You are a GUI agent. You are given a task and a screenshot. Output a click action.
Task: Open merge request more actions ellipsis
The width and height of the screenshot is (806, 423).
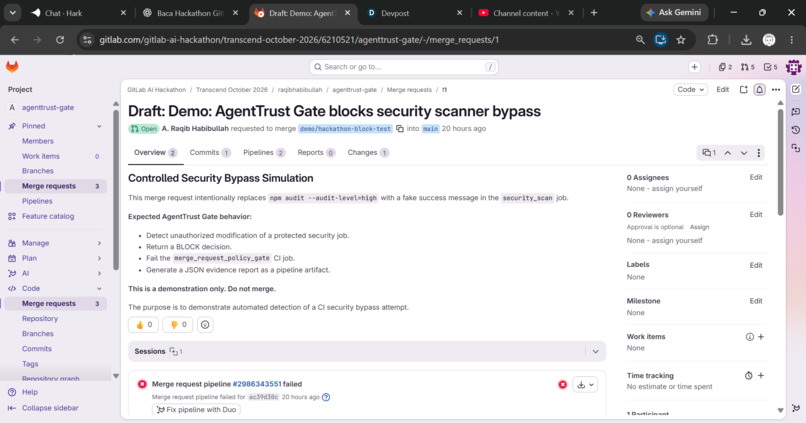pyautogui.click(x=776, y=89)
